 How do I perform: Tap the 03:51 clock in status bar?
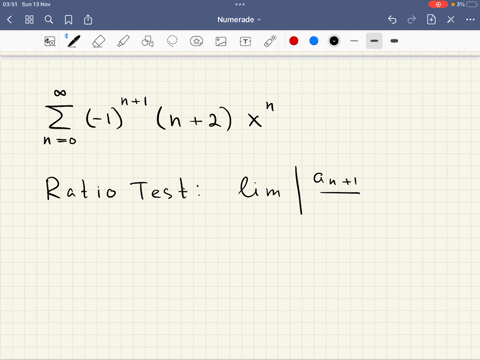(10, 4)
